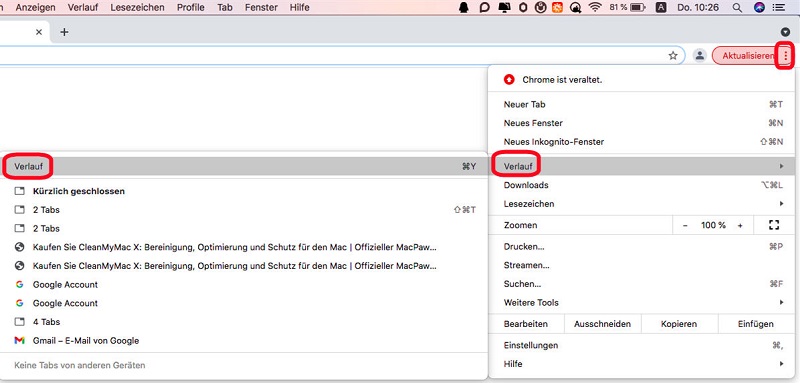Reopen the 4 Tabs history entry

point(243,322)
